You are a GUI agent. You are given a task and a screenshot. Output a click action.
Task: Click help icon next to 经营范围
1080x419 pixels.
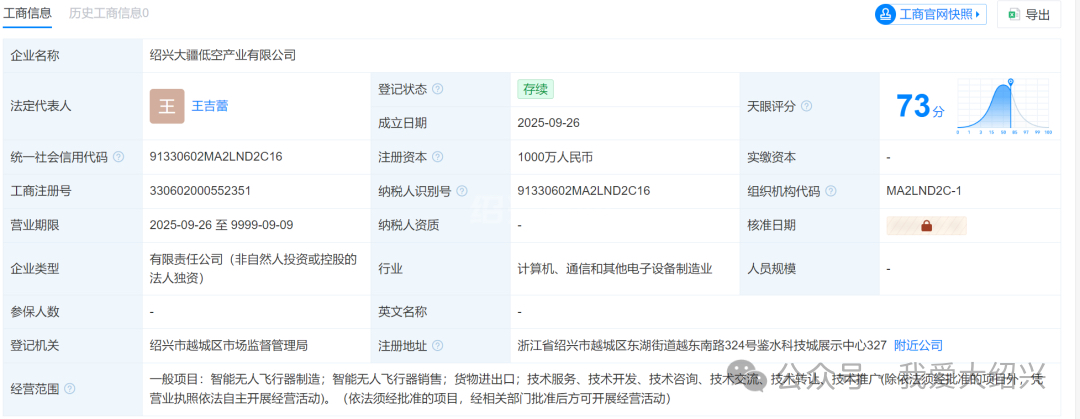click(x=70, y=388)
